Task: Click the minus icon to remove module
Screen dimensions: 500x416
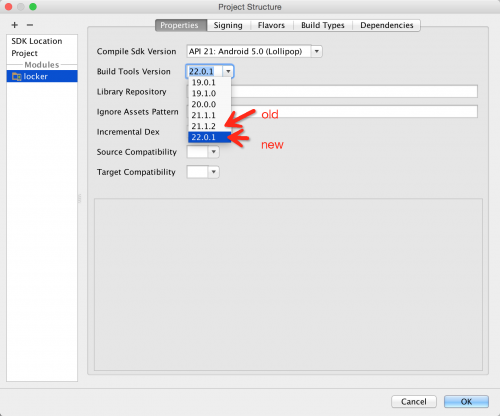Action: [x=30, y=25]
